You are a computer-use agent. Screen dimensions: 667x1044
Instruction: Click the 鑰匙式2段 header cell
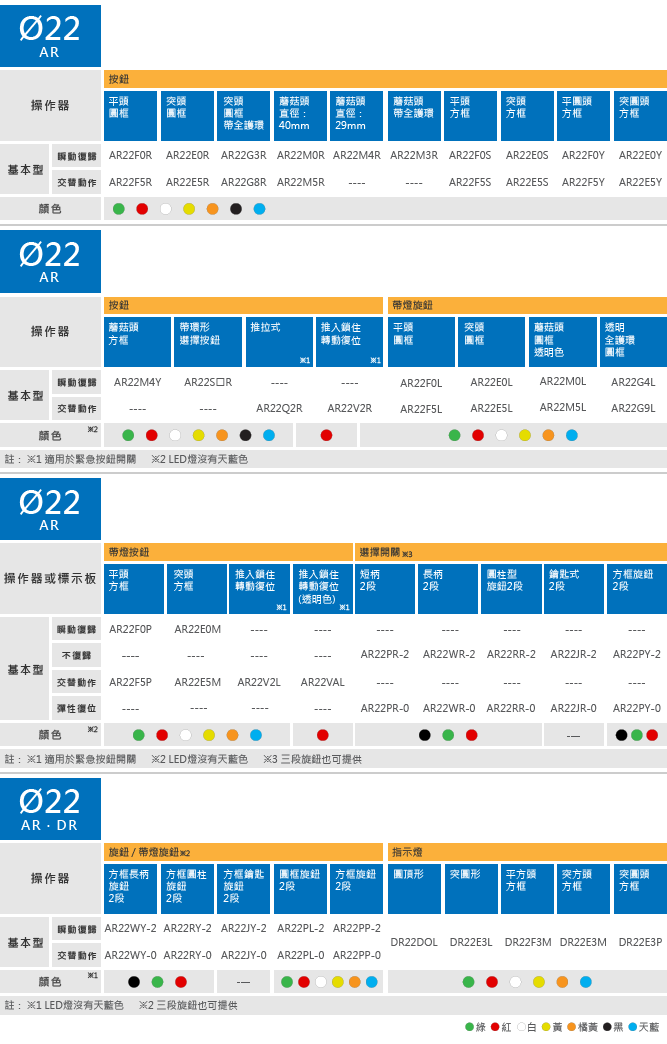coord(573,589)
